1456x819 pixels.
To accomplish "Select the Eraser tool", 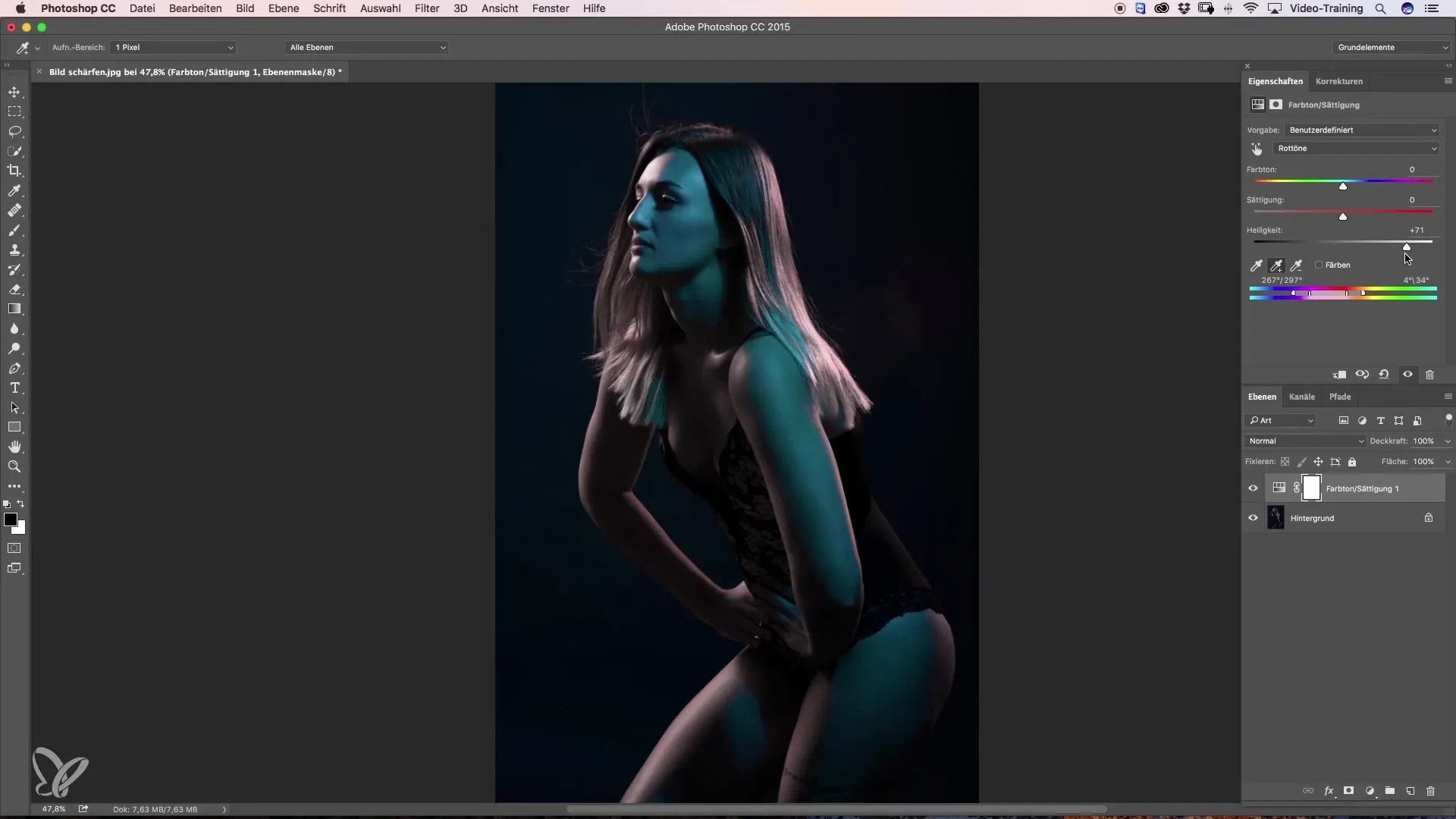I will coord(14,289).
